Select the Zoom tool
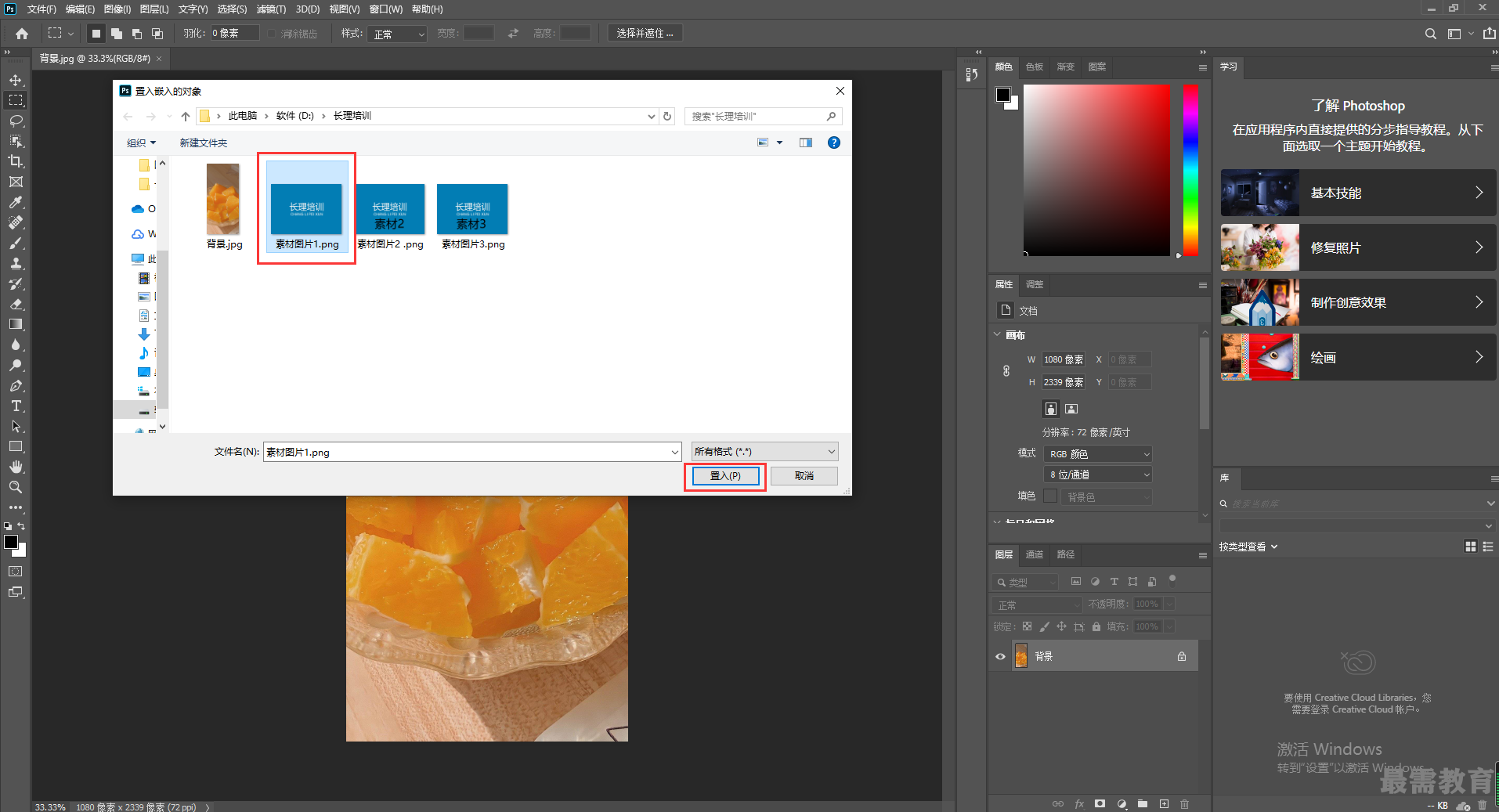This screenshot has height=812, width=1499. (x=16, y=487)
